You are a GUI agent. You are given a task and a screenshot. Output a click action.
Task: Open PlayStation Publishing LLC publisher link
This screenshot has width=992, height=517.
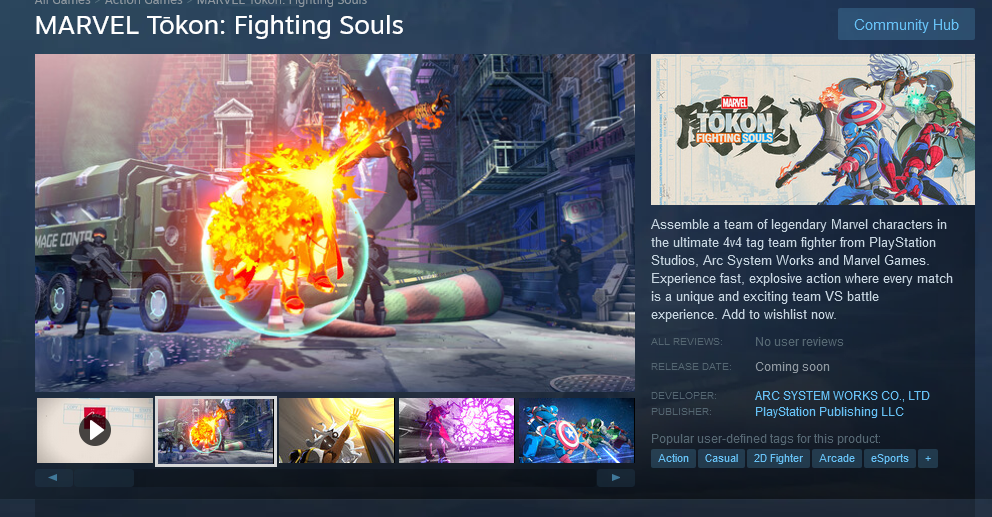[829, 412]
